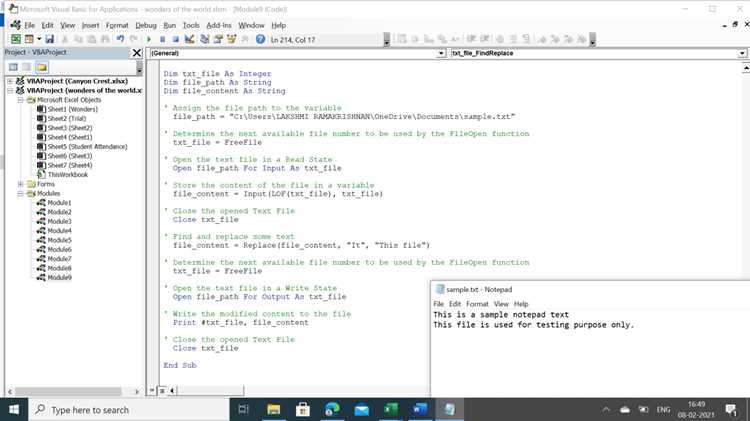Switch to Full Module View button
The image size is (750, 421).
[162, 390]
